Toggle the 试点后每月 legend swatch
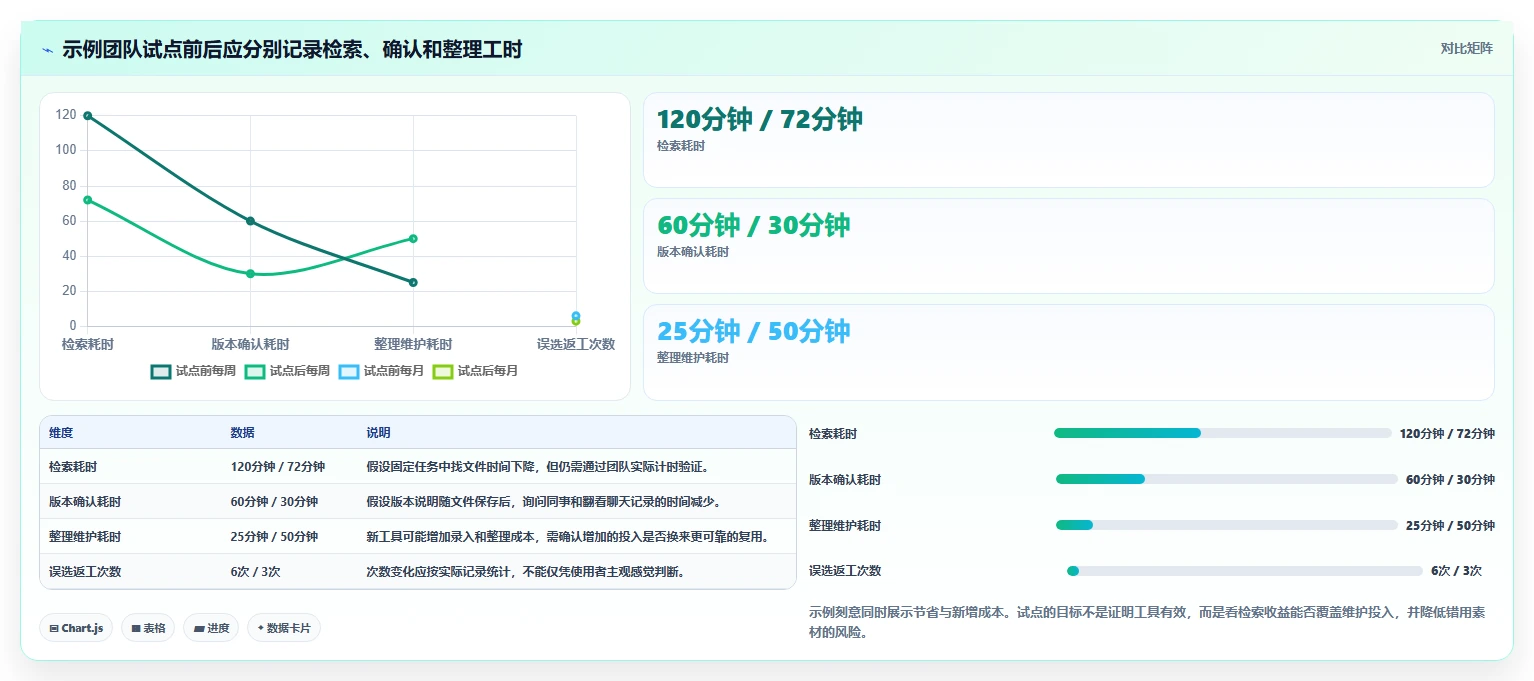 443,371
